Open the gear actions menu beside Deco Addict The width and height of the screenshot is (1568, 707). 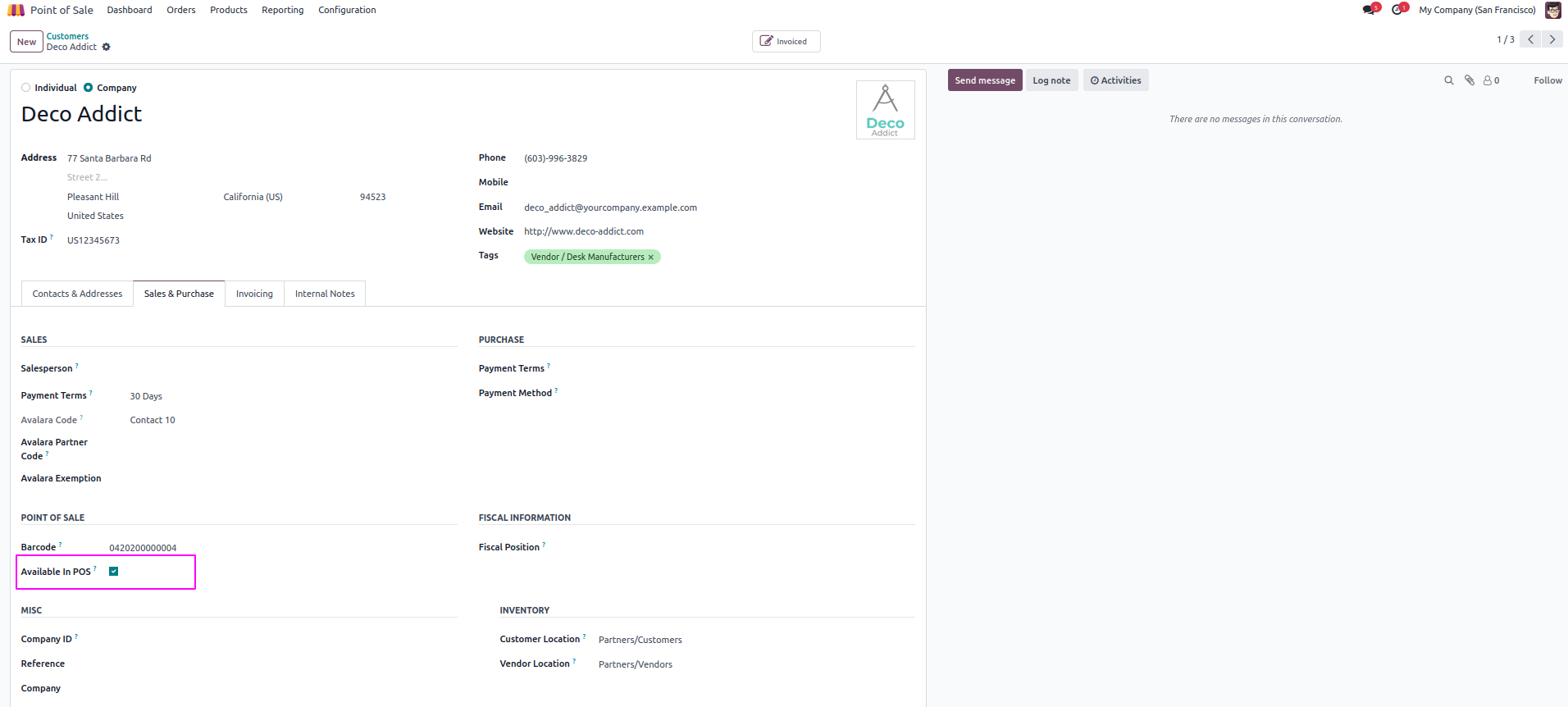pos(107,48)
